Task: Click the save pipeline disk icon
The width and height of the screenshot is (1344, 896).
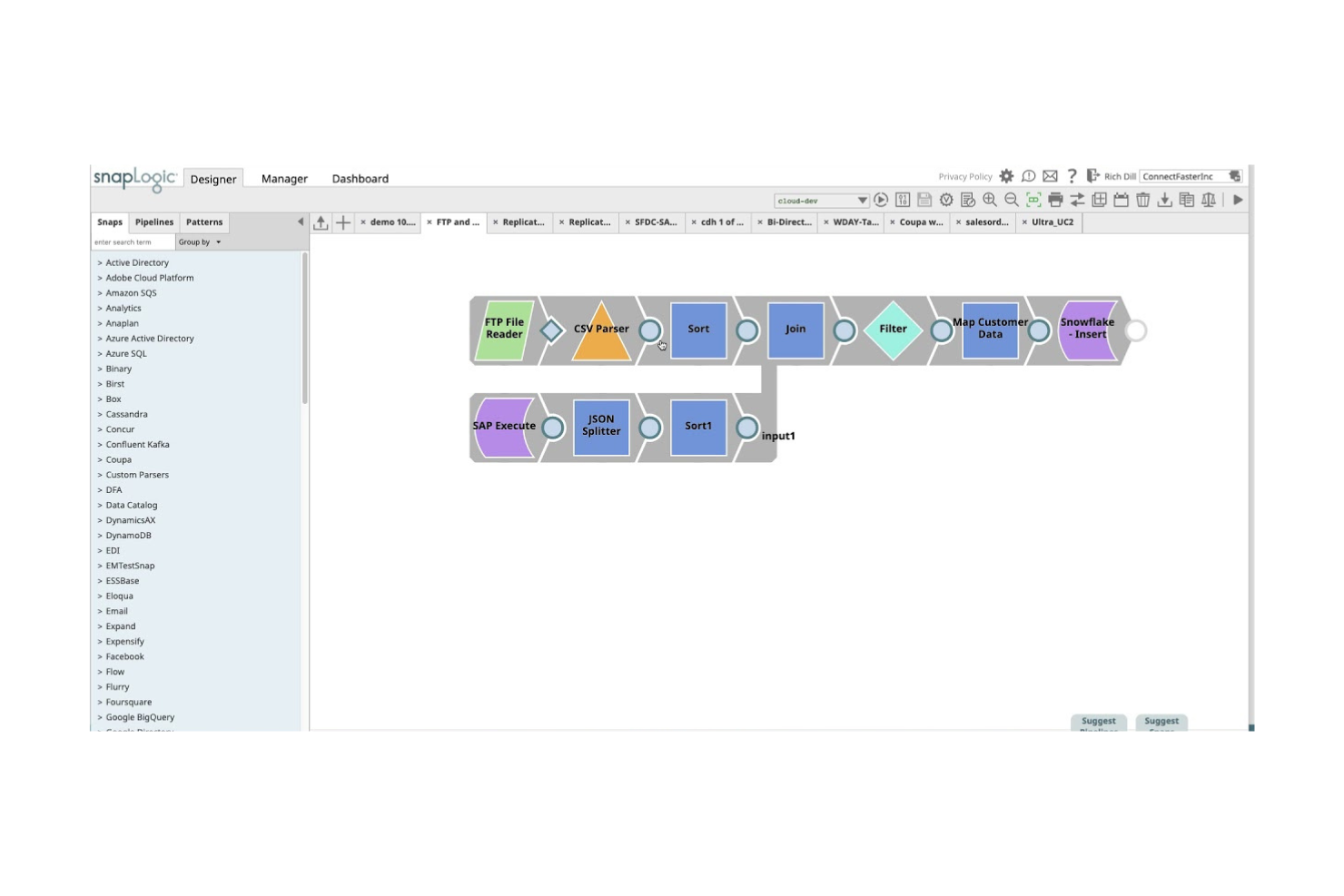Action: (924, 200)
